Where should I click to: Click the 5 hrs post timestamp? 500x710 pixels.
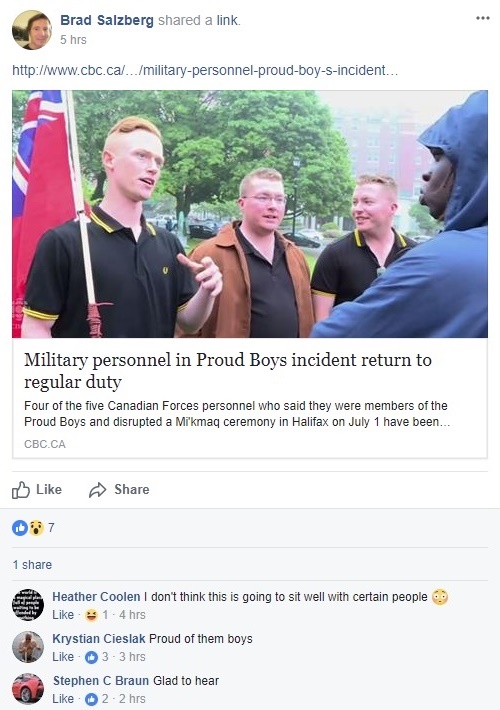pyautogui.click(x=73, y=40)
